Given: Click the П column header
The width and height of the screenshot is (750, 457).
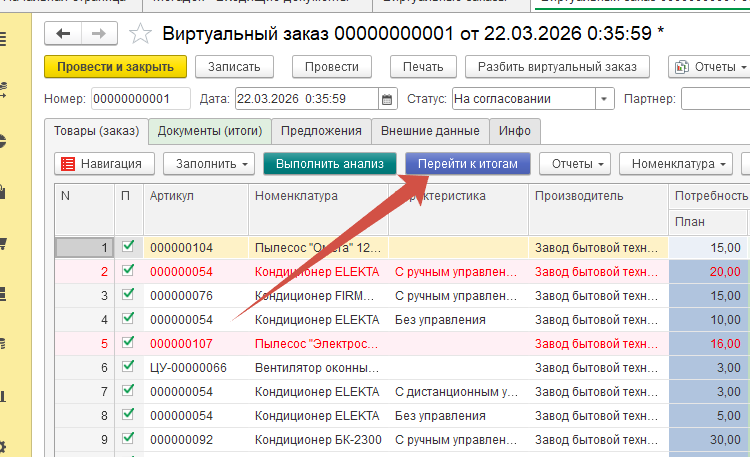Looking at the screenshot, I should pos(129,209).
